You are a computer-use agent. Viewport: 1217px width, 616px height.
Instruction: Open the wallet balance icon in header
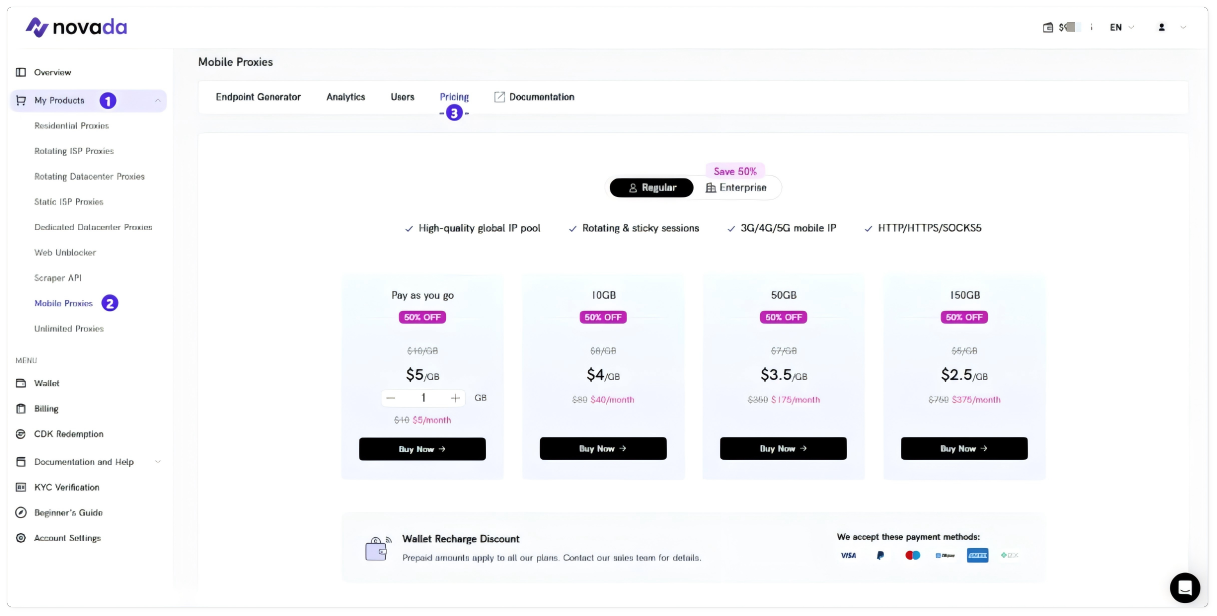click(x=1048, y=28)
